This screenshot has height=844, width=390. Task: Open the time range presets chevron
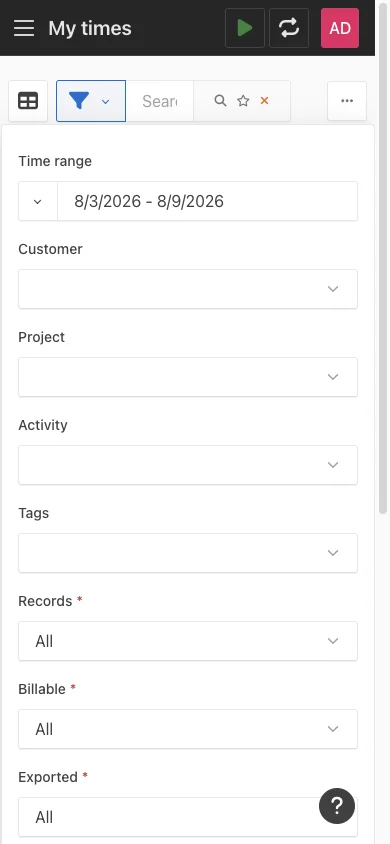click(x=38, y=201)
